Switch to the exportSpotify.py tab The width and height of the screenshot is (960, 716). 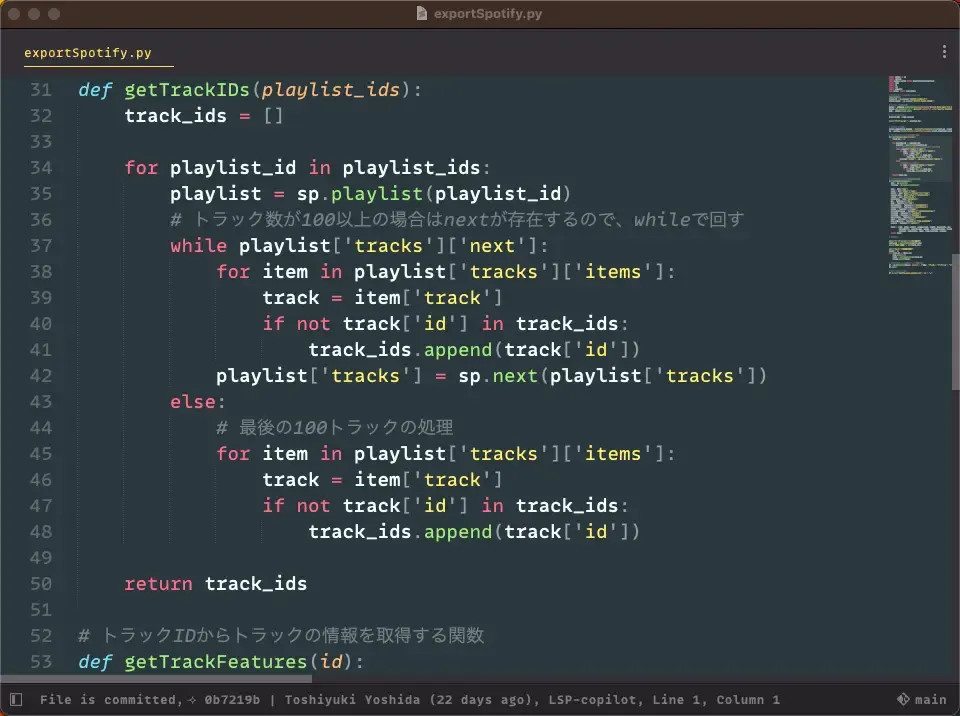point(88,53)
